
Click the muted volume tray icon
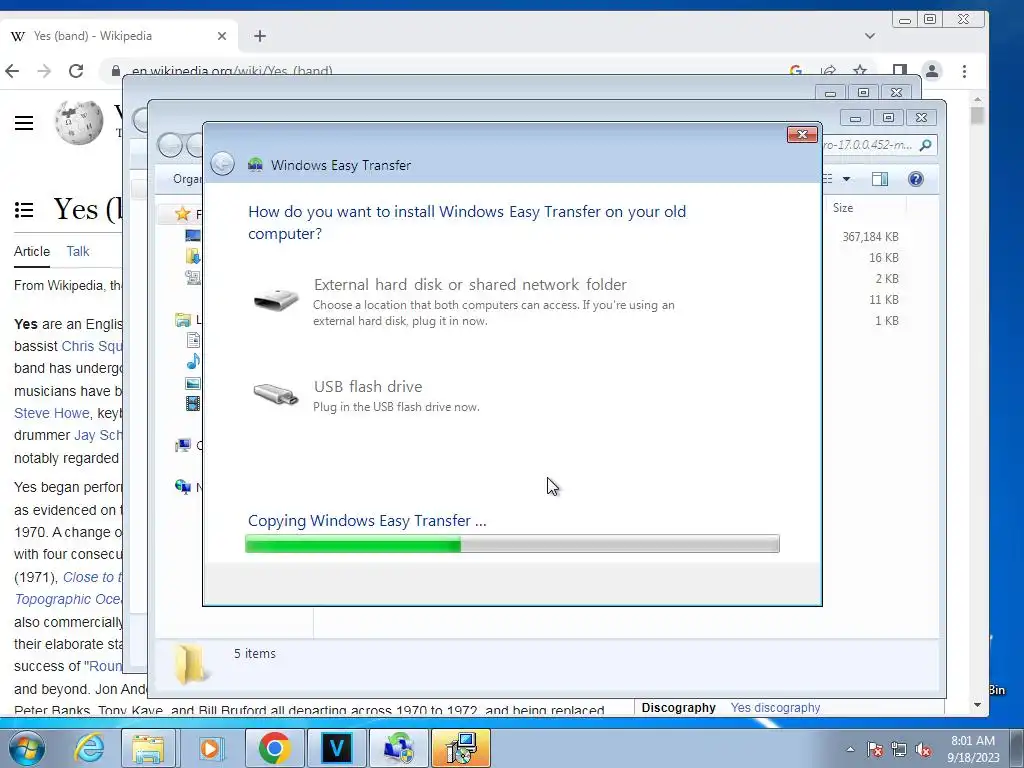point(923,750)
